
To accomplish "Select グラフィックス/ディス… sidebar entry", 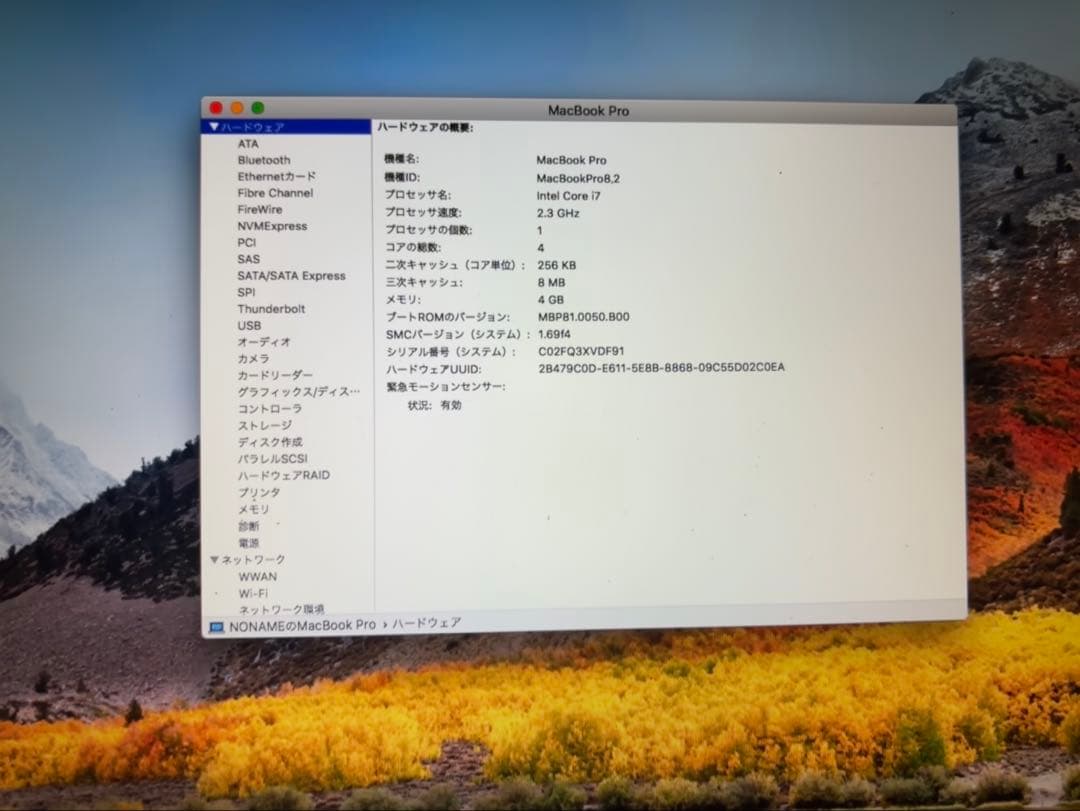I will (298, 391).
